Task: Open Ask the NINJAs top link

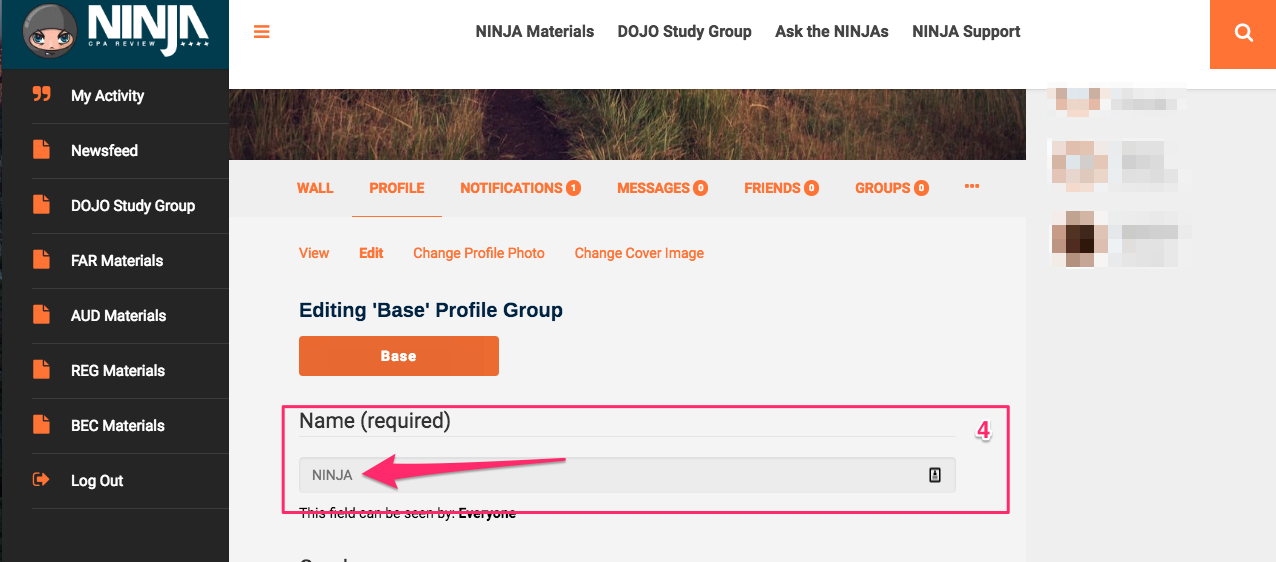Action: click(832, 32)
